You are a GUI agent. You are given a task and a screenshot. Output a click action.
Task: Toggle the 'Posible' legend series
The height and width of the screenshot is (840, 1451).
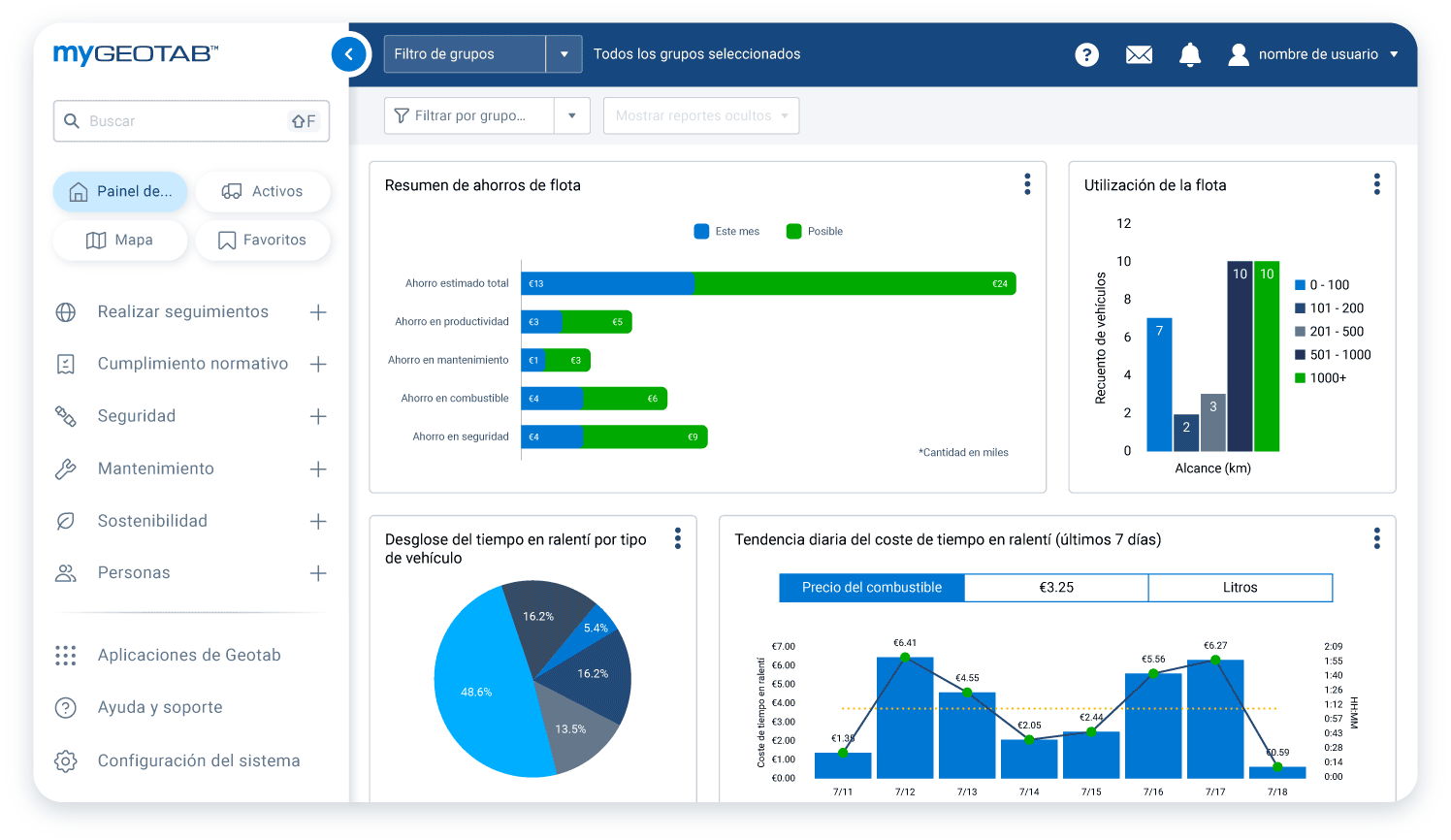click(815, 231)
